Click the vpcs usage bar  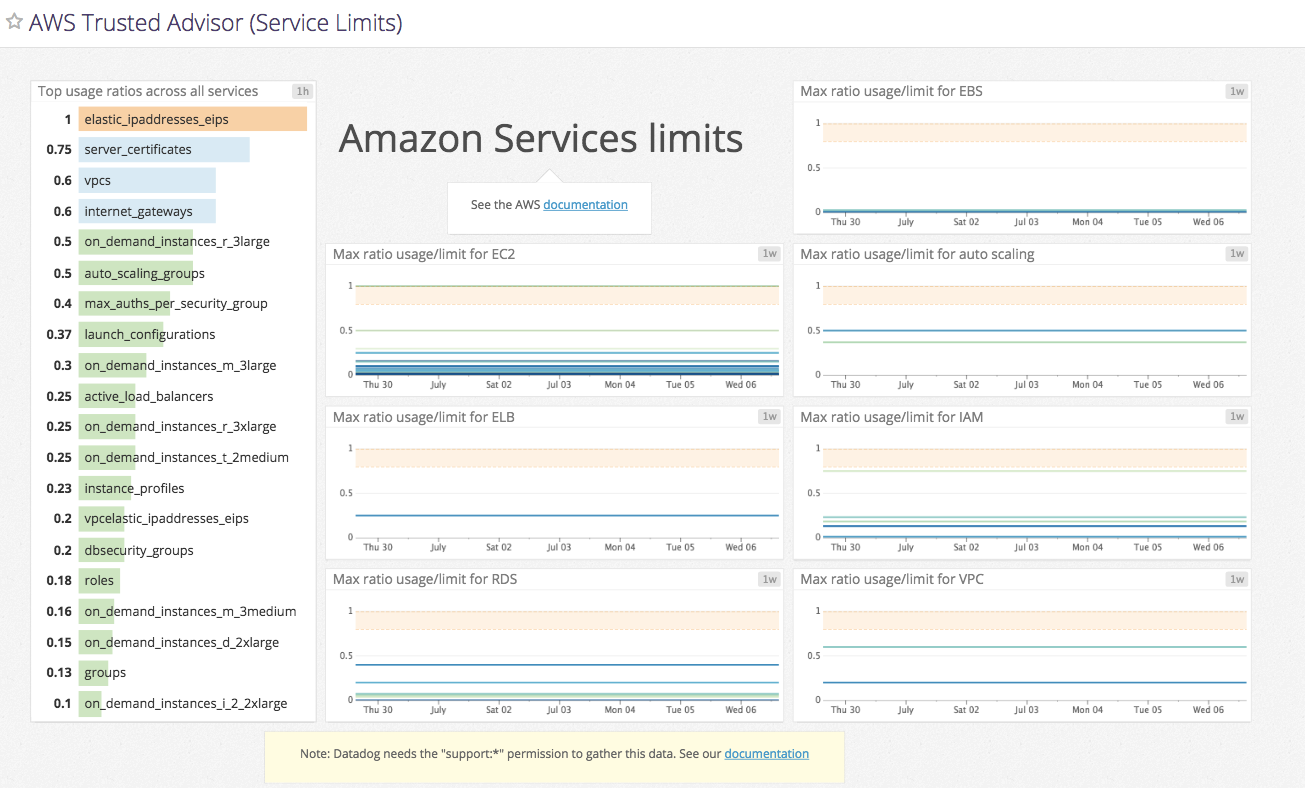click(x=146, y=180)
